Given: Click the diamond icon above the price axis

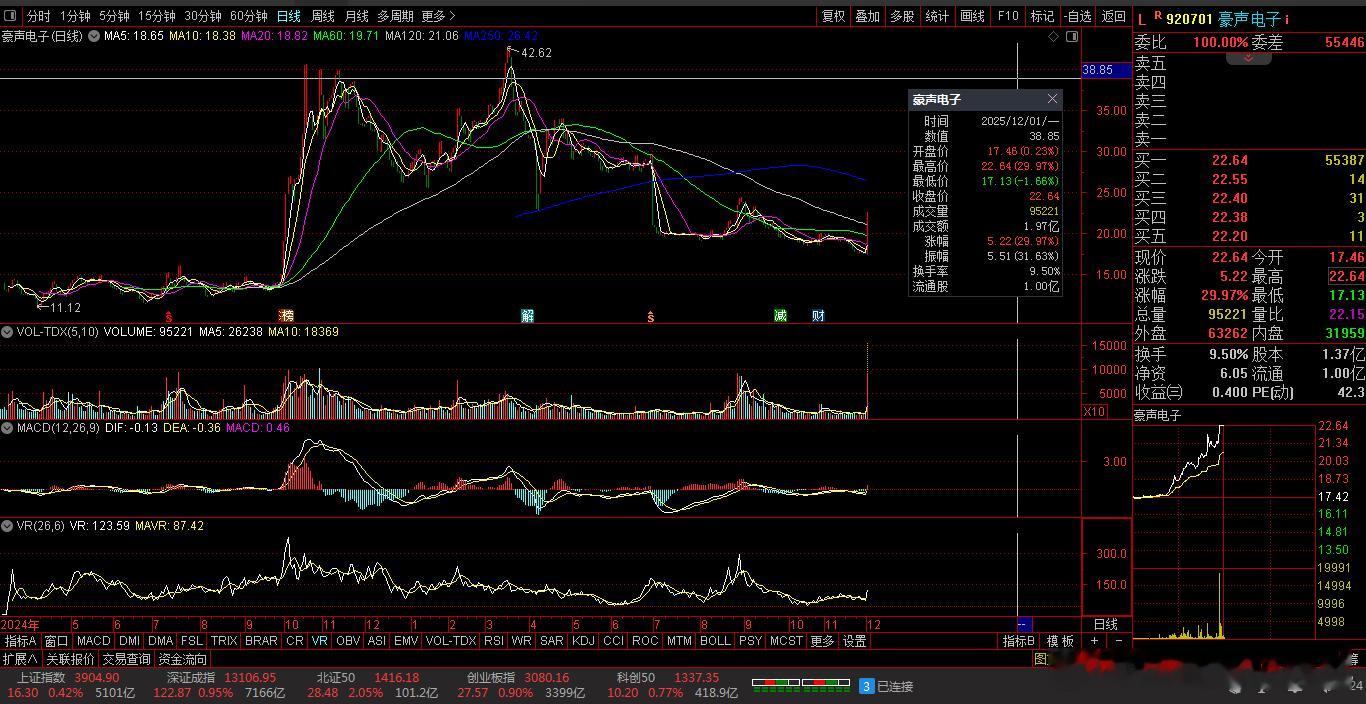Looking at the screenshot, I should coord(1053,37).
